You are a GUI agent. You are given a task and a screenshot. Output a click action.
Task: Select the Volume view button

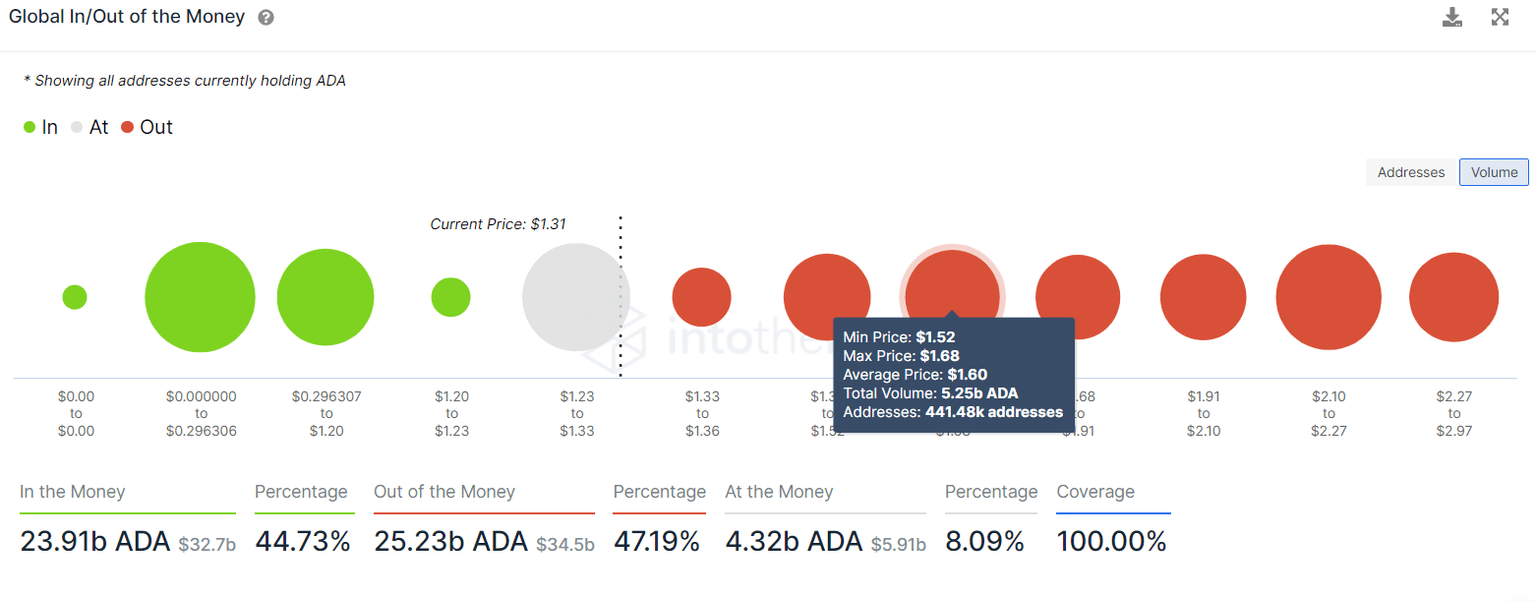[x=1494, y=172]
